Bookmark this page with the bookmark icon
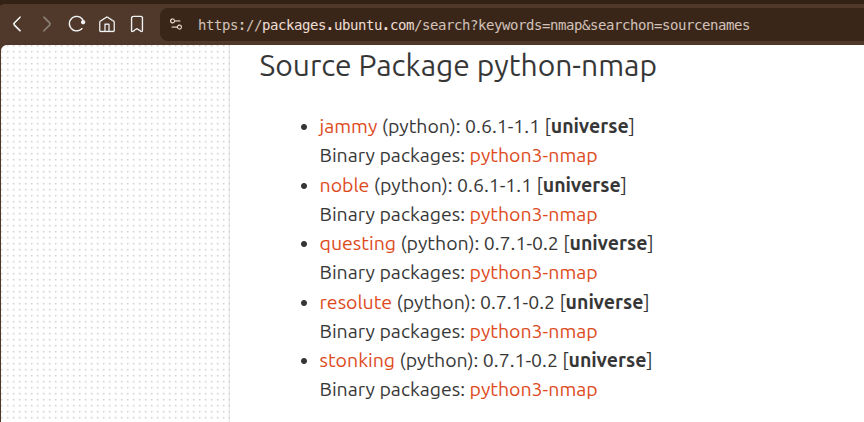 click(137, 24)
